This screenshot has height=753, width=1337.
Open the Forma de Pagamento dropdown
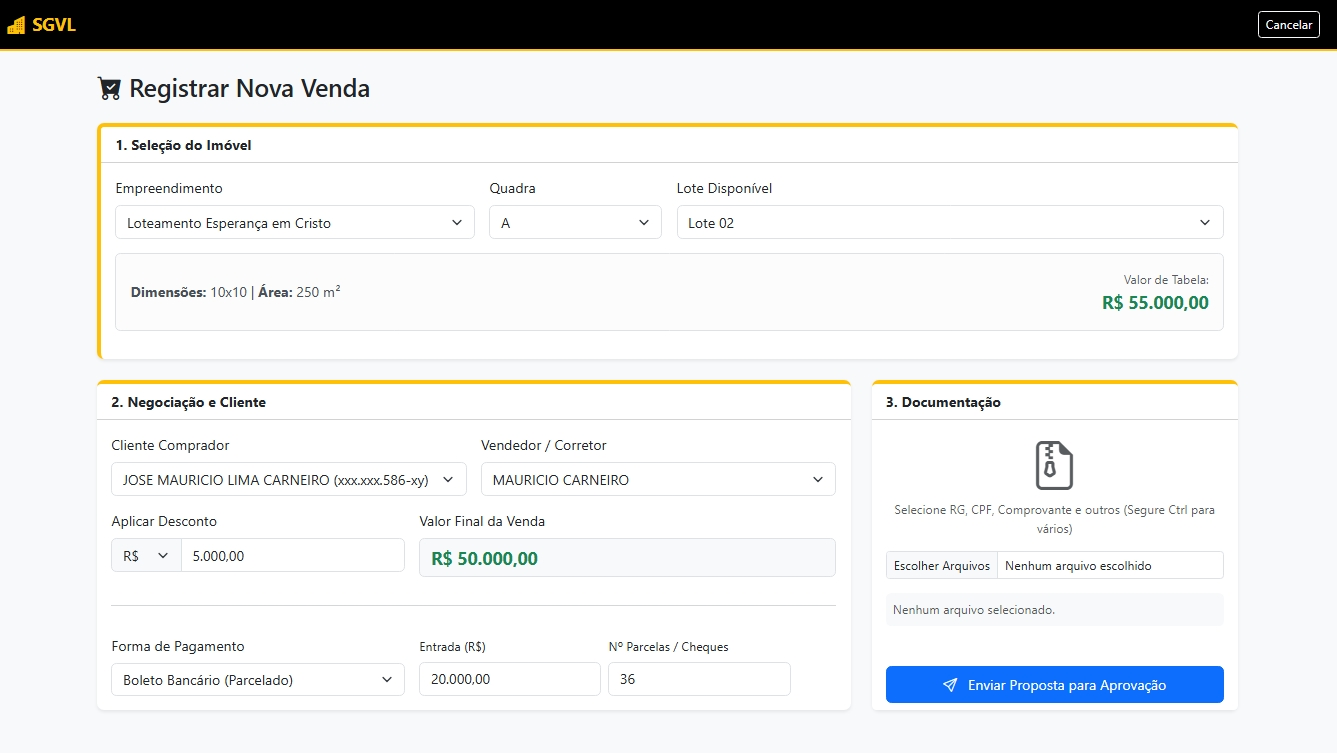point(257,680)
